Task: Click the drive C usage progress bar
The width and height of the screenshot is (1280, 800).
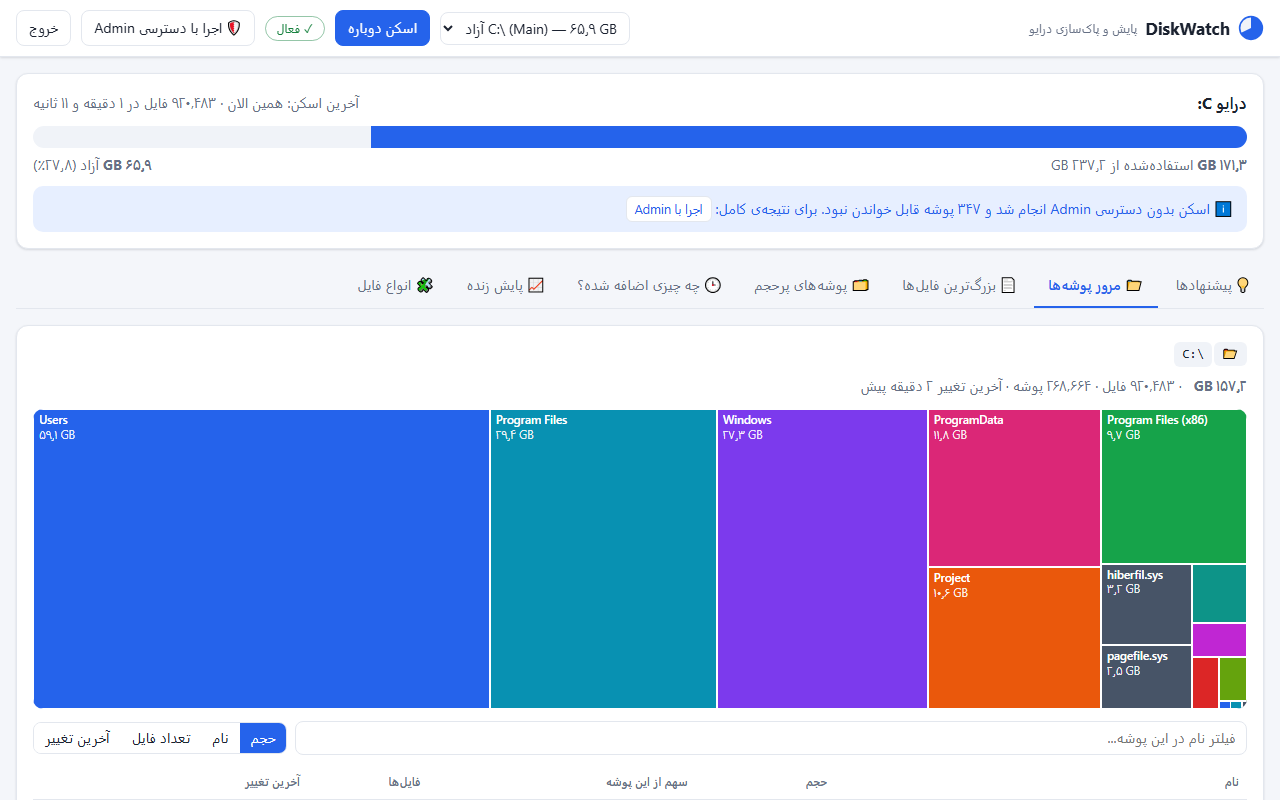Action: [640, 137]
